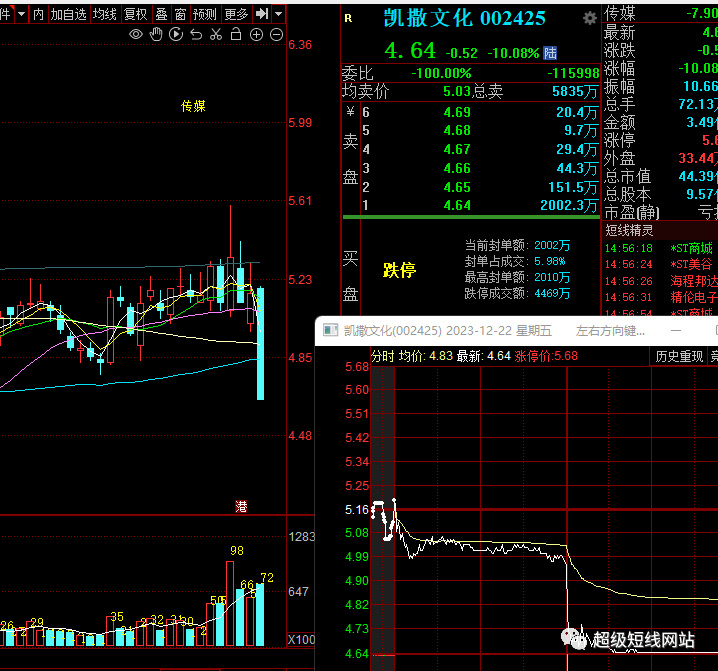Click the circular replay play icon

pos(176,34)
